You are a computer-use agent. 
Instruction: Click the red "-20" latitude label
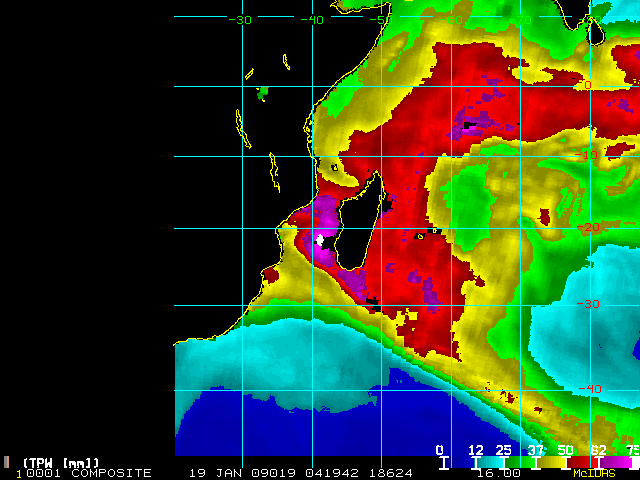pos(589,227)
